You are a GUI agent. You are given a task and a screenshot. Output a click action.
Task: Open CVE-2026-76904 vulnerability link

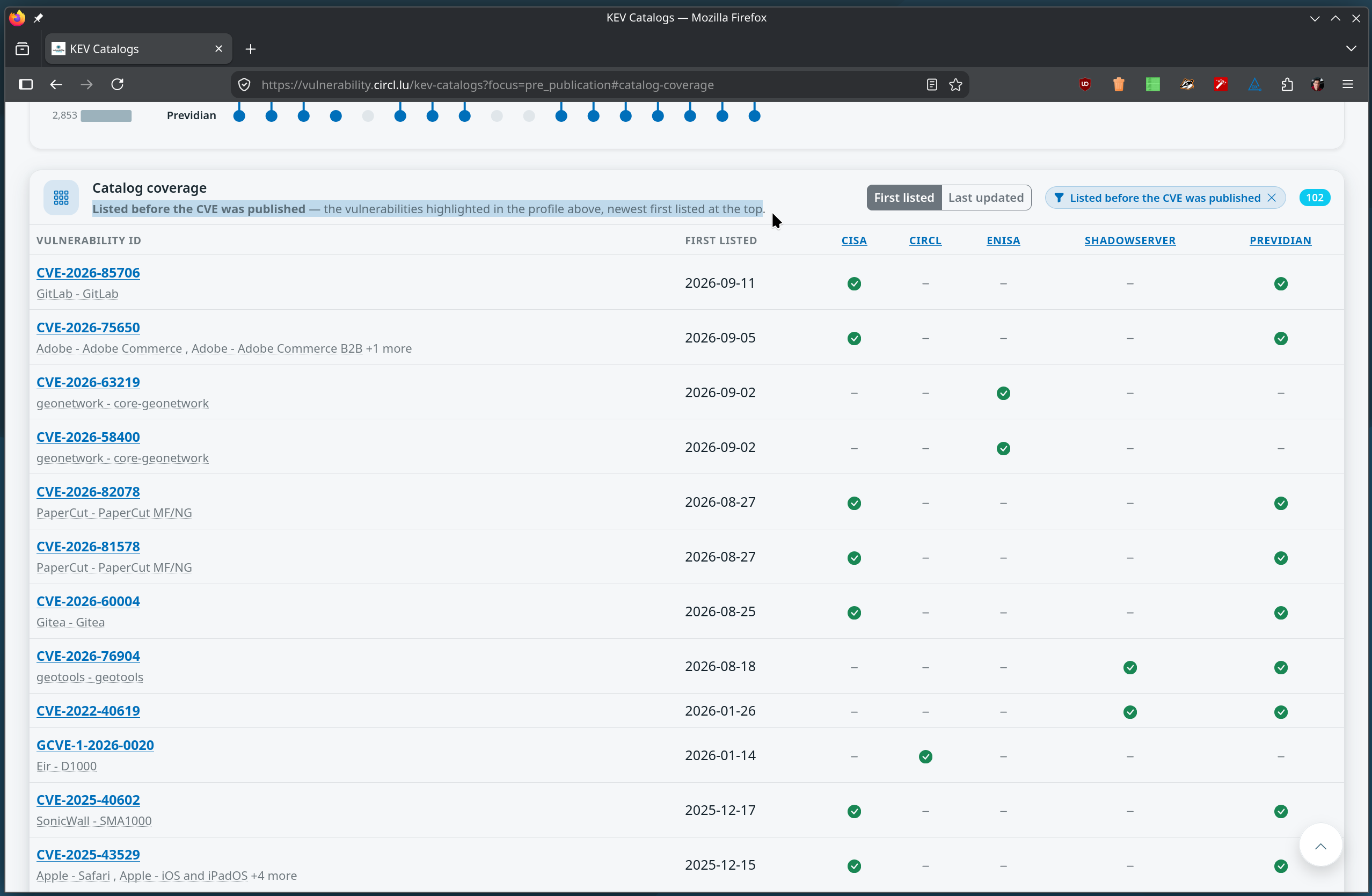tap(88, 656)
